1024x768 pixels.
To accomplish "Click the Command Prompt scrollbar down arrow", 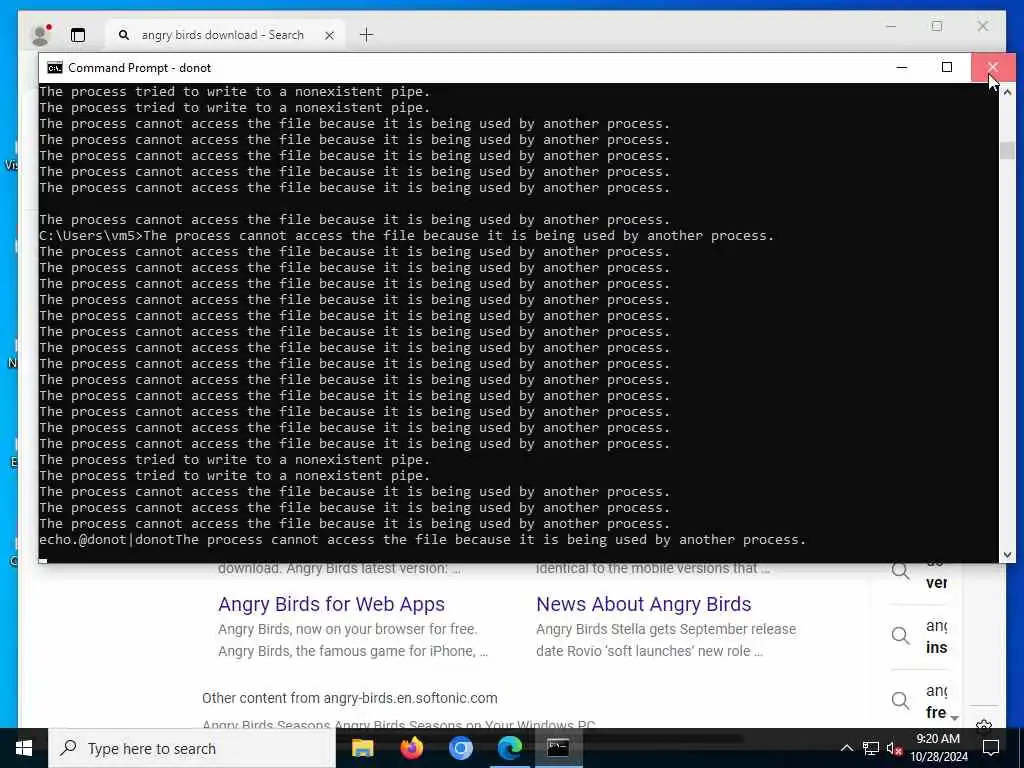I will point(1007,554).
